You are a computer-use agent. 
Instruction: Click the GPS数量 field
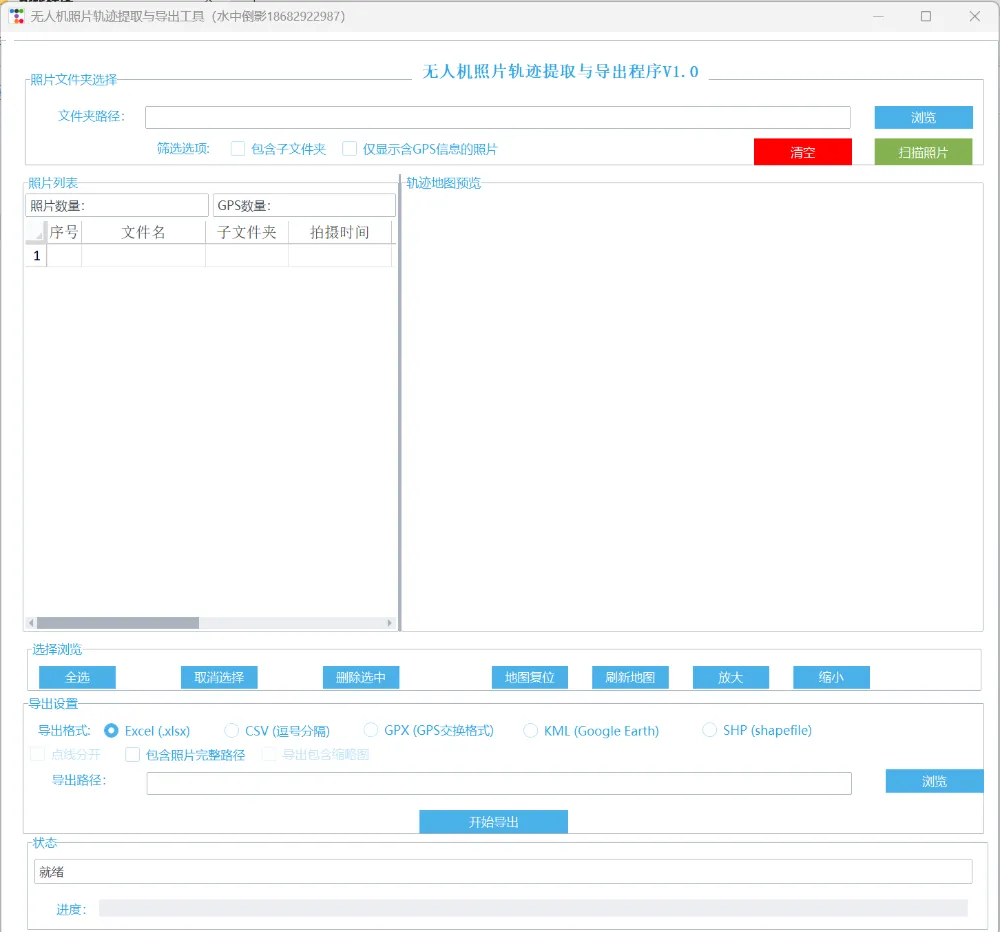[304, 205]
